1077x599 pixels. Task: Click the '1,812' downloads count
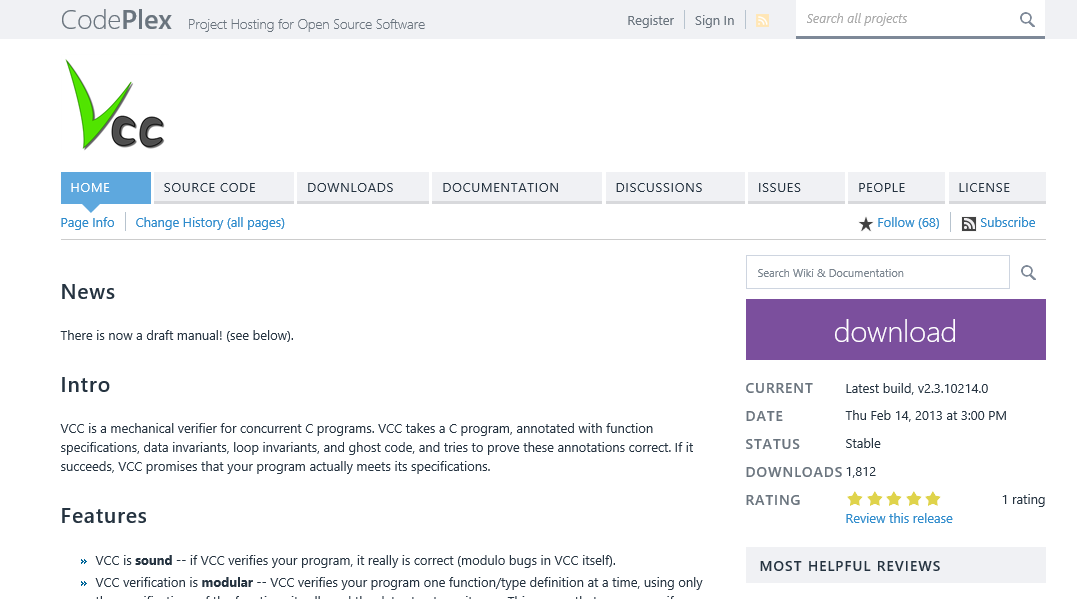861,472
